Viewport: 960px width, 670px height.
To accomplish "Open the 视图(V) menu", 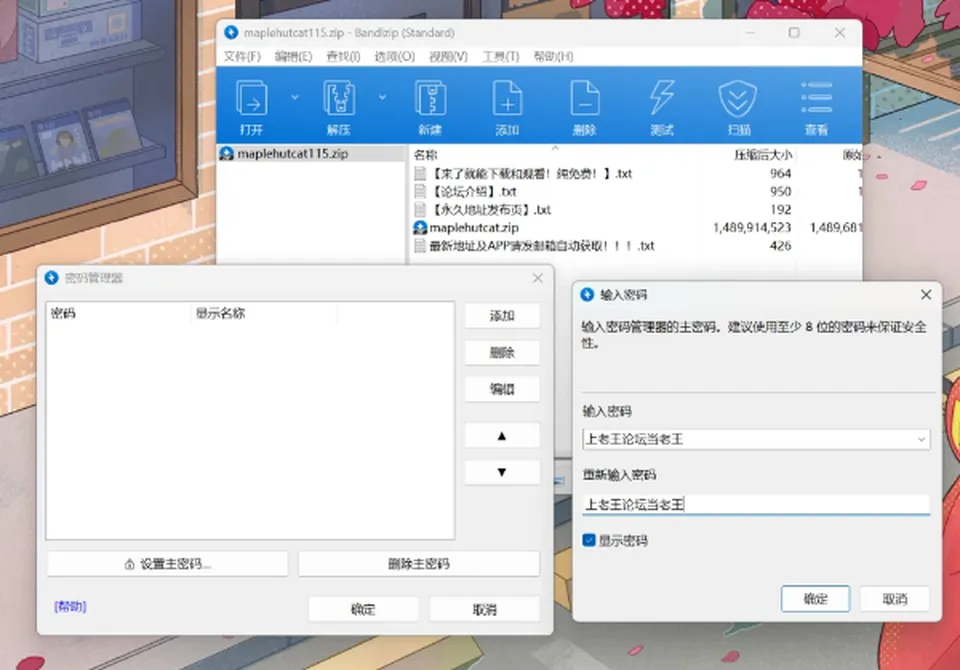I will tap(448, 56).
